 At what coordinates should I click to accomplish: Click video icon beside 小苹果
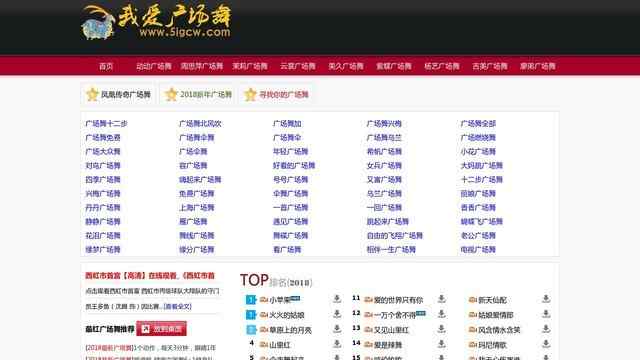click(x=264, y=300)
